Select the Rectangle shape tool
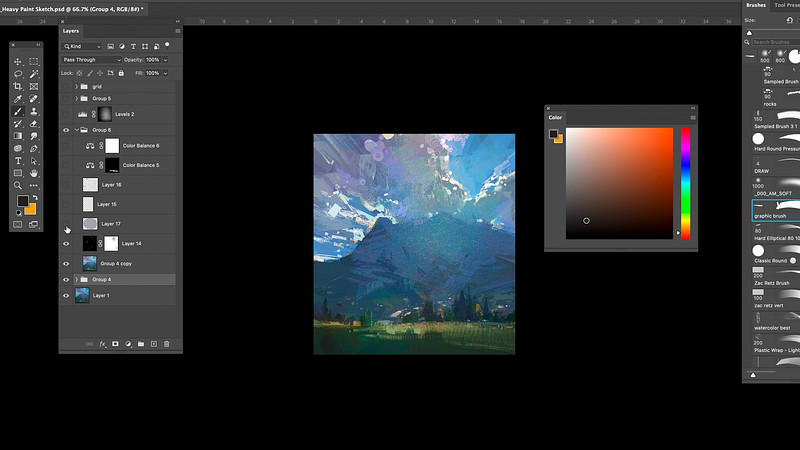Viewport: 800px width, 450px height. tap(18, 173)
